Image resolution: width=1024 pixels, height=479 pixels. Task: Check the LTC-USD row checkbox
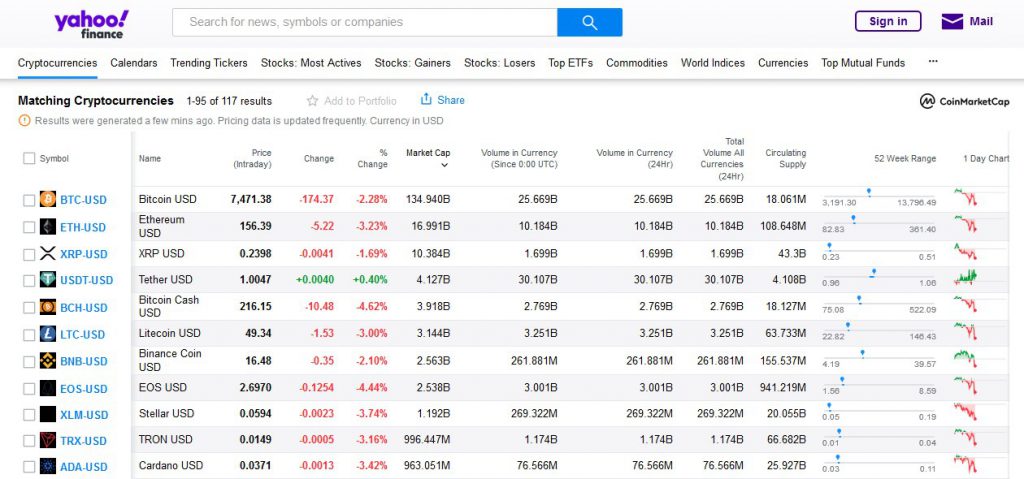tap(29, 335)
